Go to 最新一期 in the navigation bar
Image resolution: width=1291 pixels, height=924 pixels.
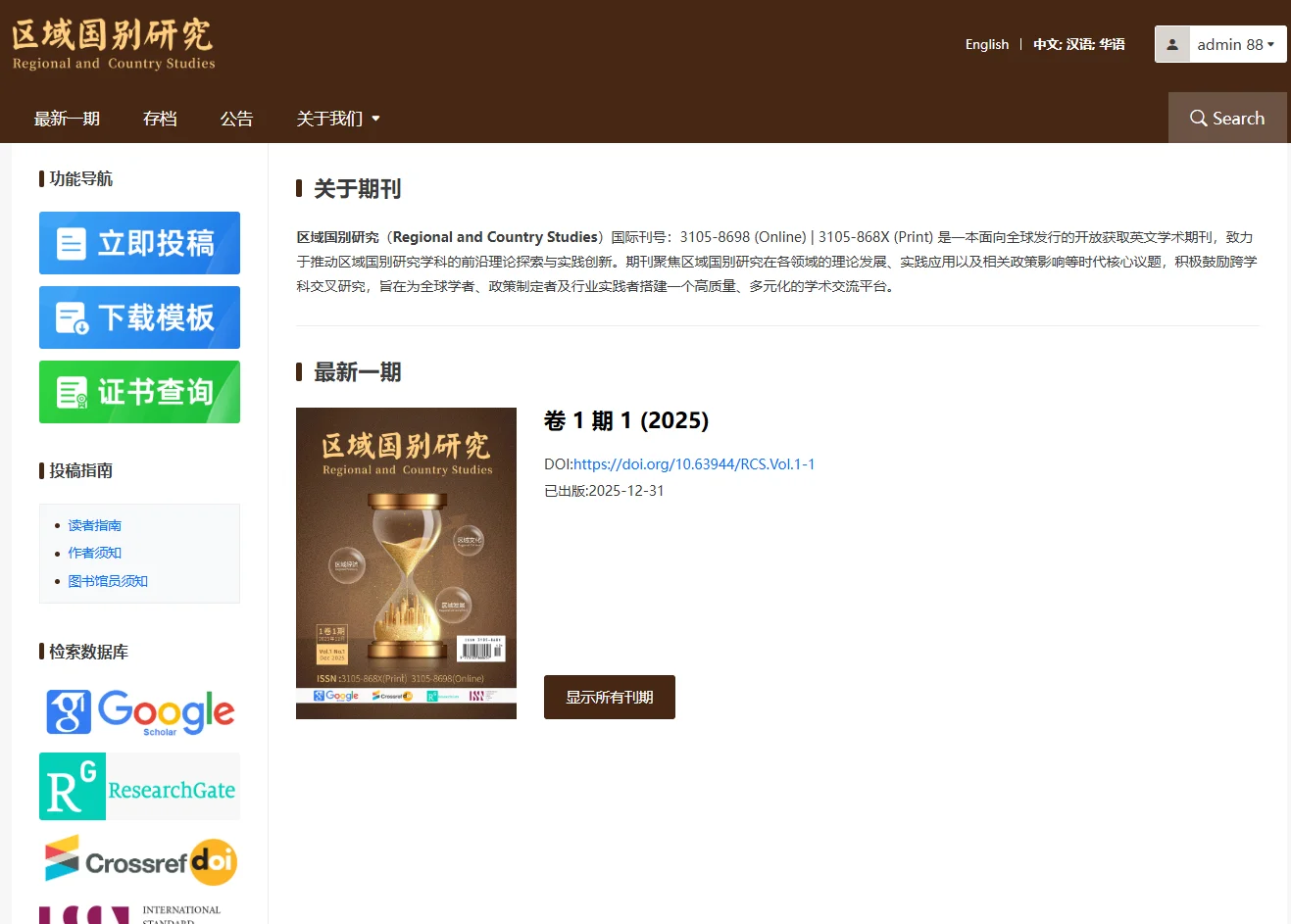coord(67,119)
